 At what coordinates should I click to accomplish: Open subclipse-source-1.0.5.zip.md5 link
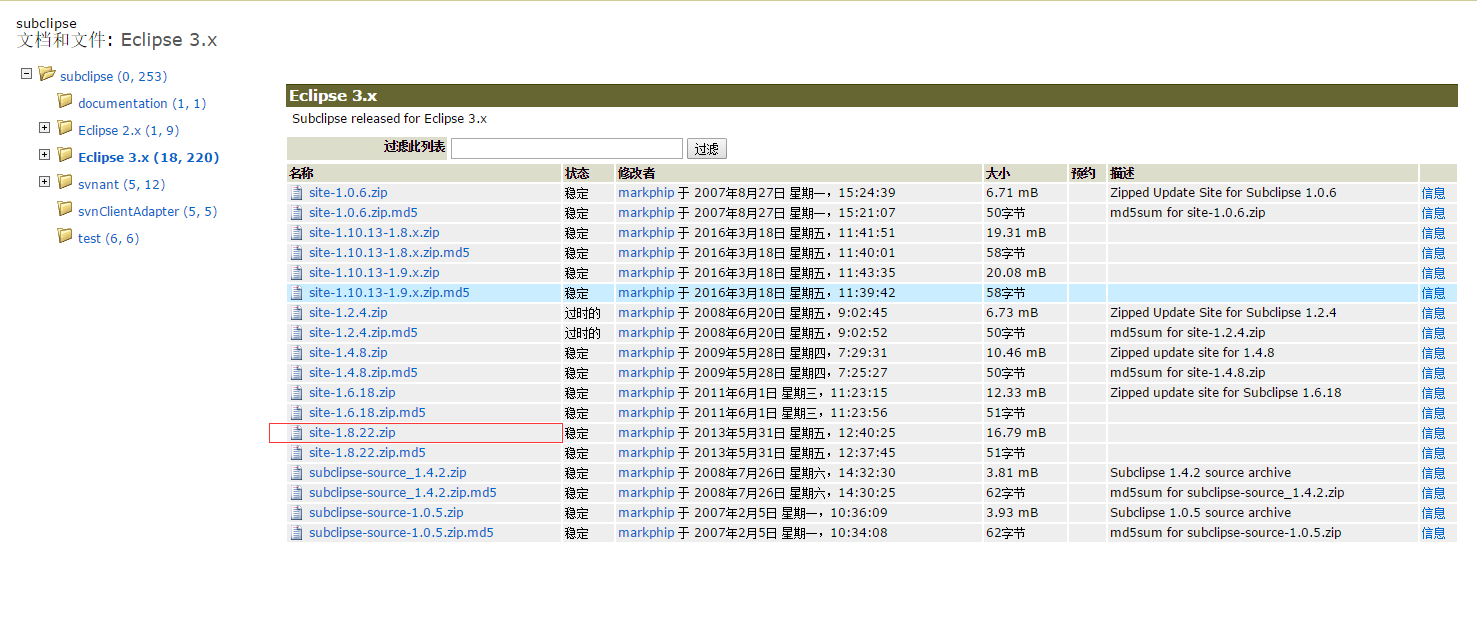click(401, 532)
